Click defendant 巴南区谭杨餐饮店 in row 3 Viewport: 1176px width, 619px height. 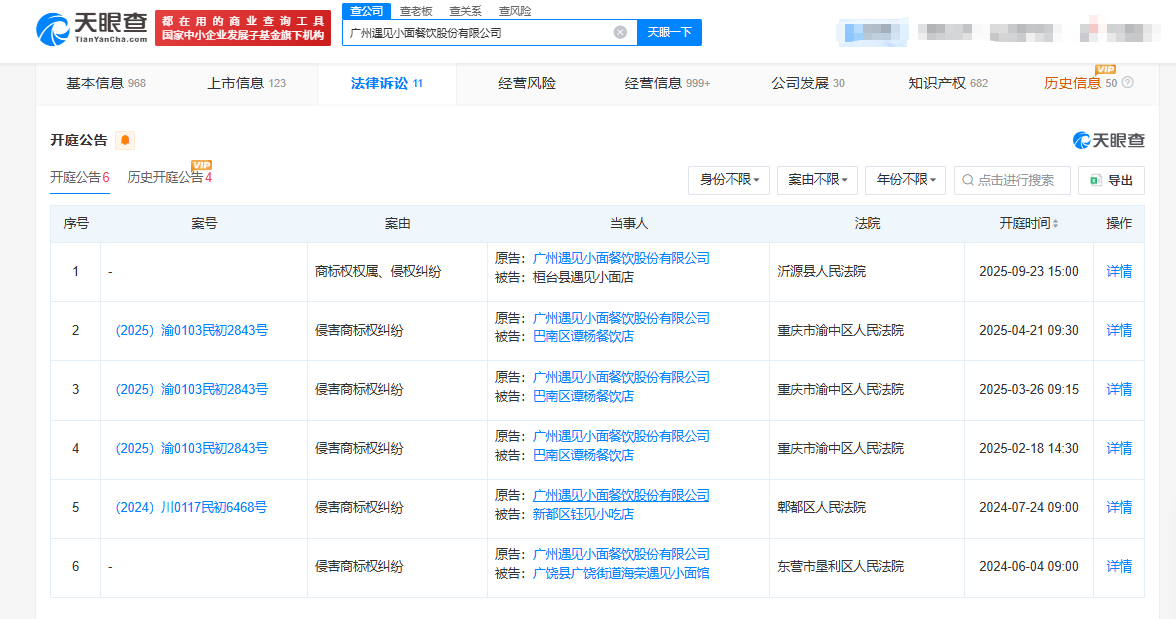click(x=584, y=396)
